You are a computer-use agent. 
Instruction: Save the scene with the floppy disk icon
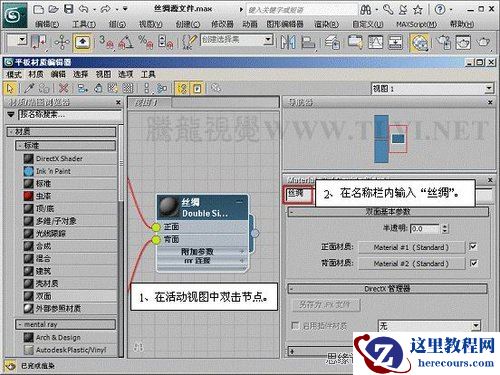tap(68, 9)
